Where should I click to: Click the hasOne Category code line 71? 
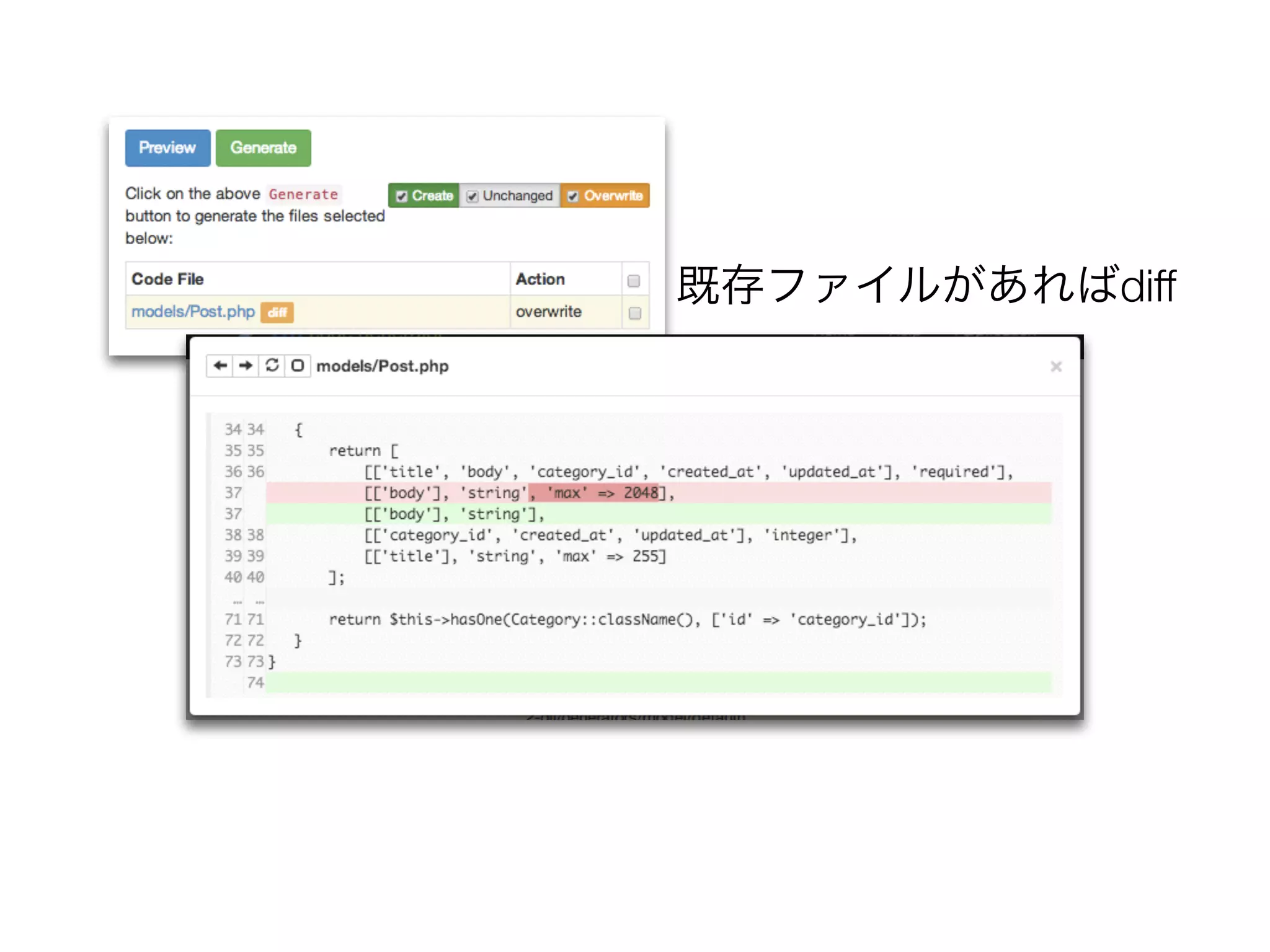[627, 619]
